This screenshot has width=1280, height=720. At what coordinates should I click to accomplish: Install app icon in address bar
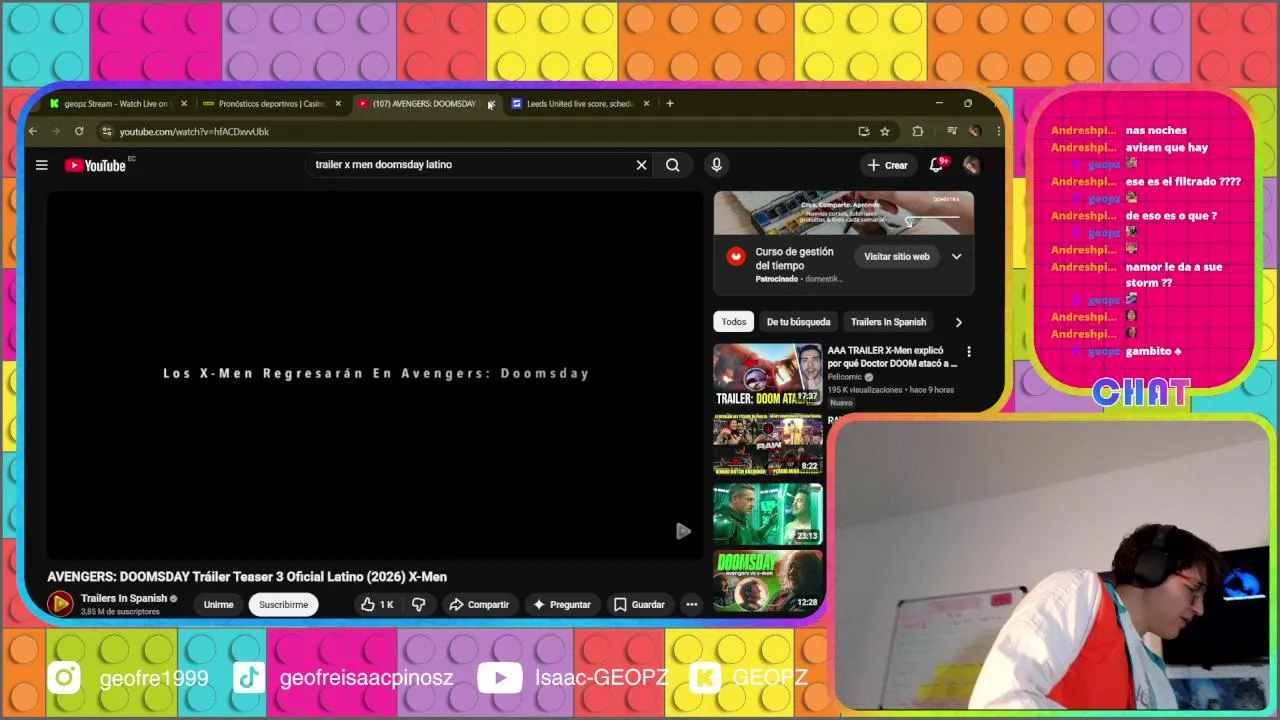[x=863, y=131]
